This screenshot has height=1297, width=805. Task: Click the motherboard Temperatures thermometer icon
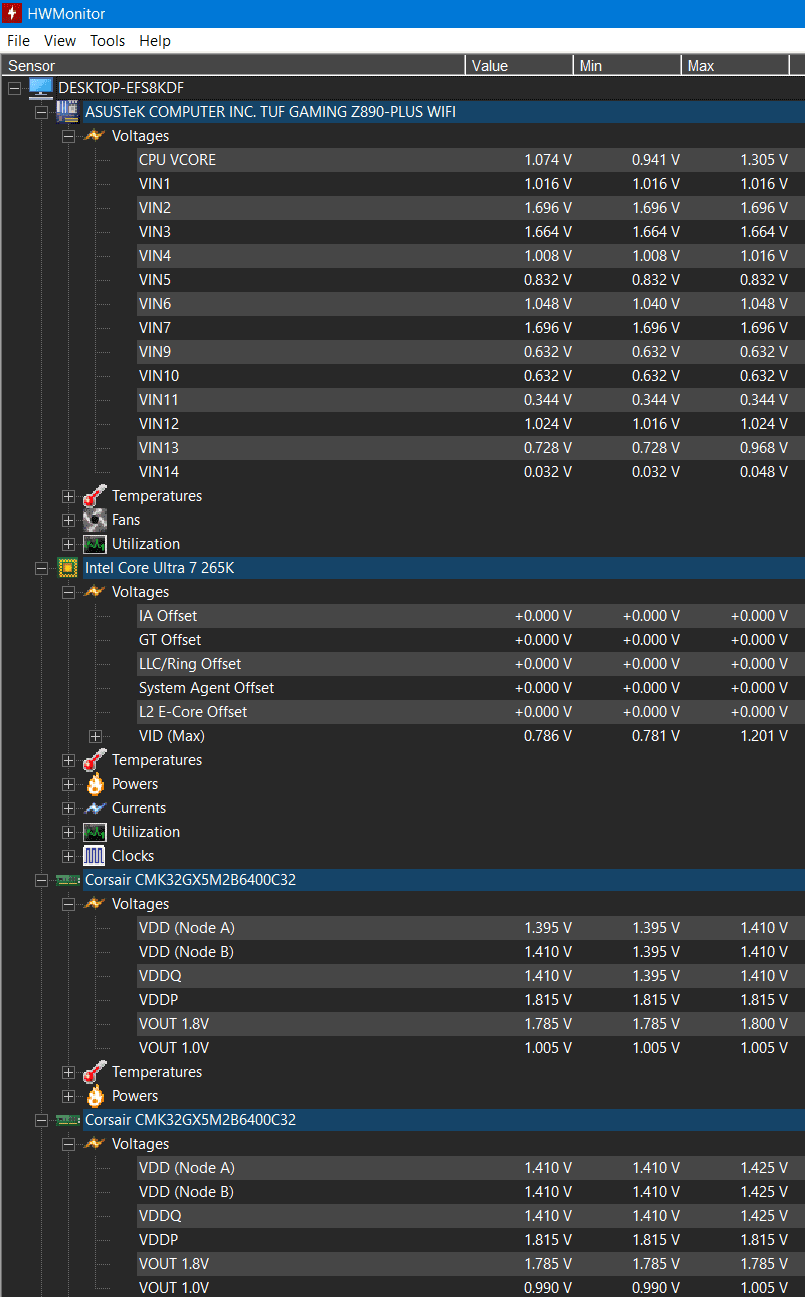(x=94, y=496)
